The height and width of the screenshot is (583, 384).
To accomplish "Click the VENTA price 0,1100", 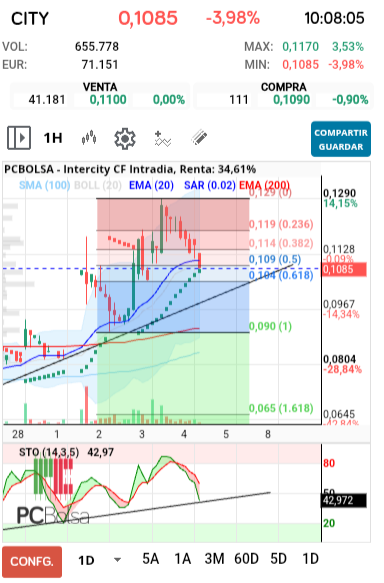I will click(108, 100).
